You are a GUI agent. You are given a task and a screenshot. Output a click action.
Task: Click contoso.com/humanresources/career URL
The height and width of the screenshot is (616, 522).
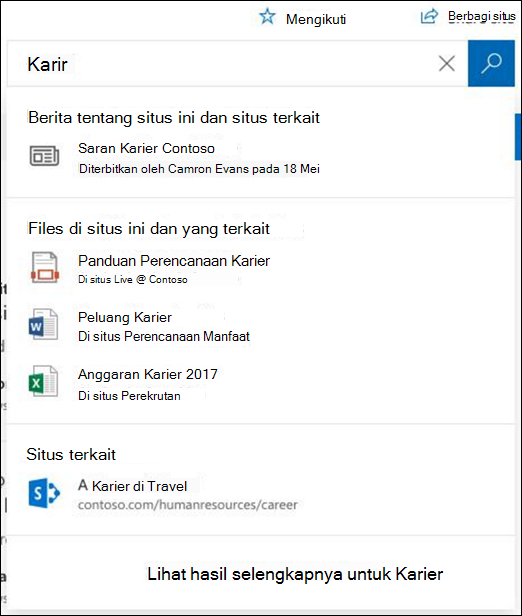[x=187, y=505]
